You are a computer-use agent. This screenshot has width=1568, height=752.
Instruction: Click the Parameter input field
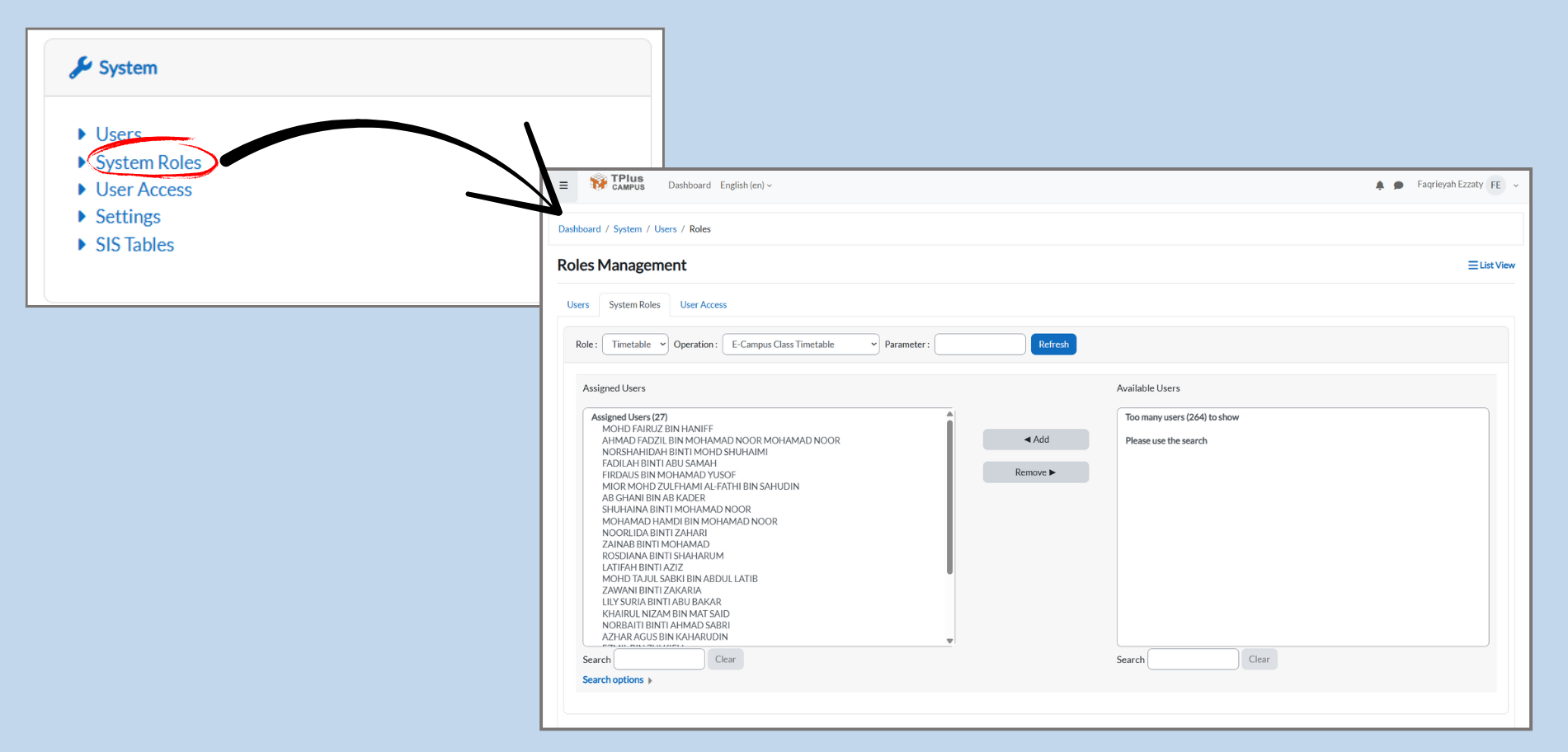[x=979, y=345]
